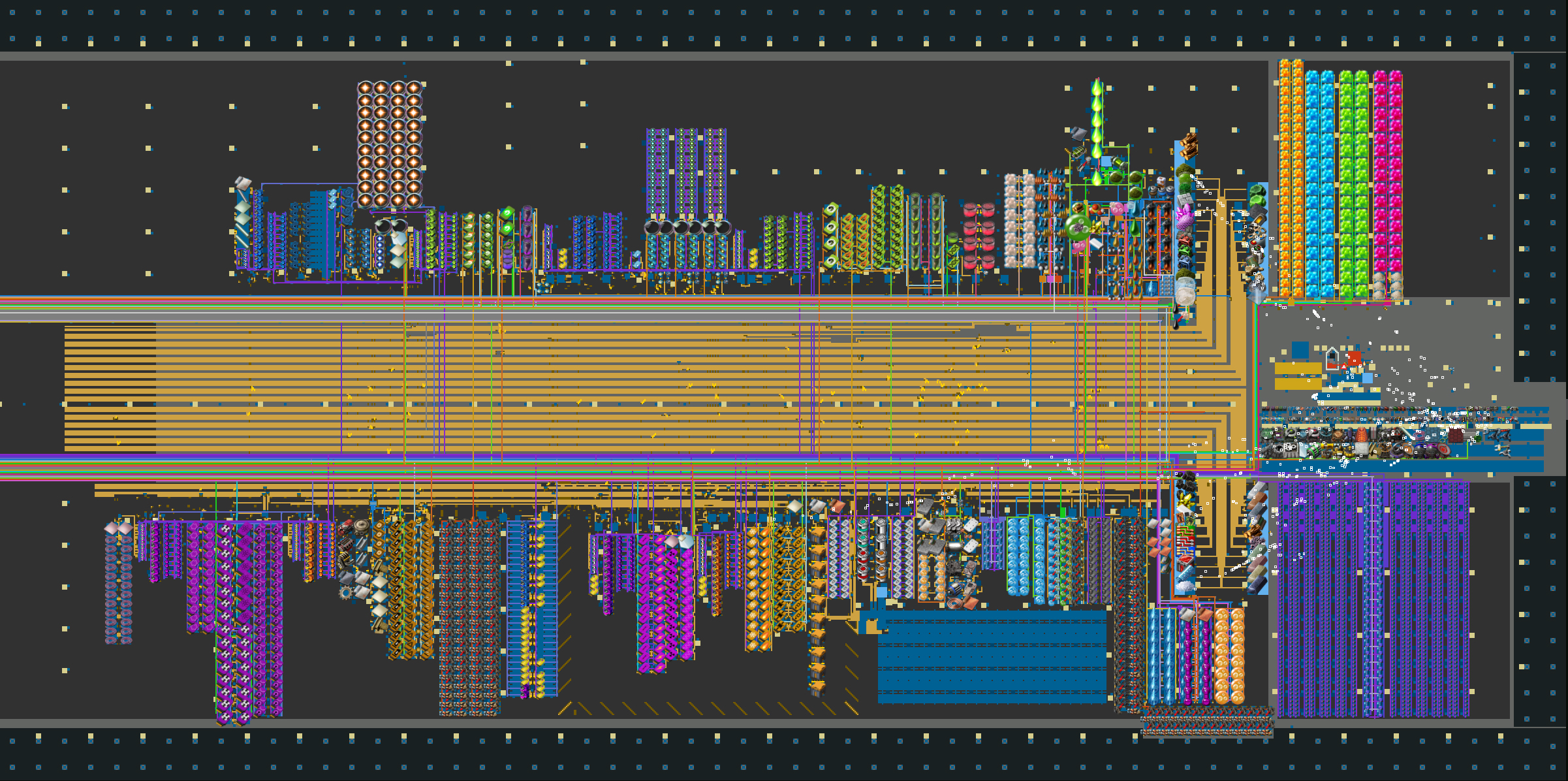Screen dimensions: 1568x781
Task: Click the grid of glowing orange sun icons
Action: (390, 144)
